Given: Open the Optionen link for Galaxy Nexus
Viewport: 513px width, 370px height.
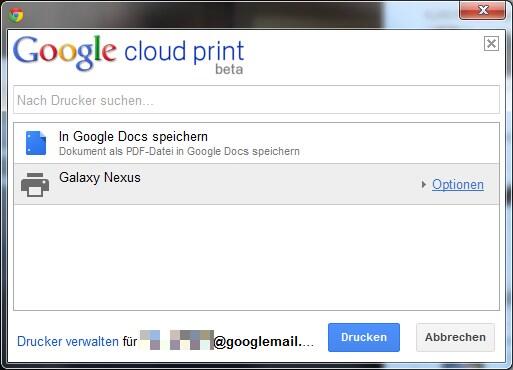Looking at the screenshot, I should click(x=458, y=185).
